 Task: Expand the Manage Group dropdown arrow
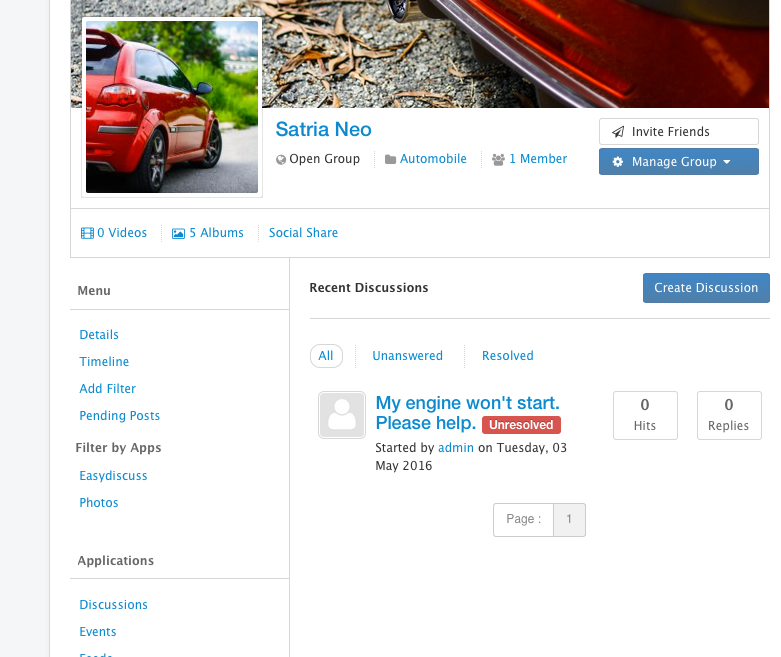726,162
